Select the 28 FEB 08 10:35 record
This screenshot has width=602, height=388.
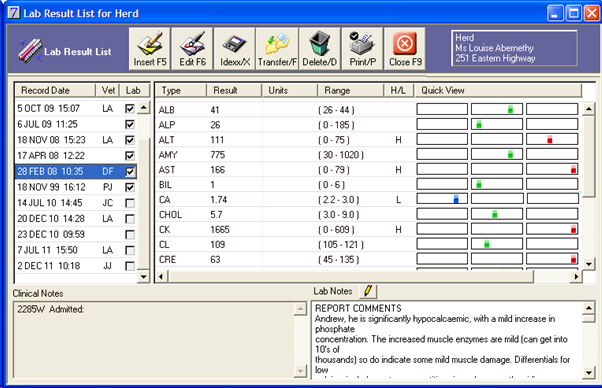76,172
